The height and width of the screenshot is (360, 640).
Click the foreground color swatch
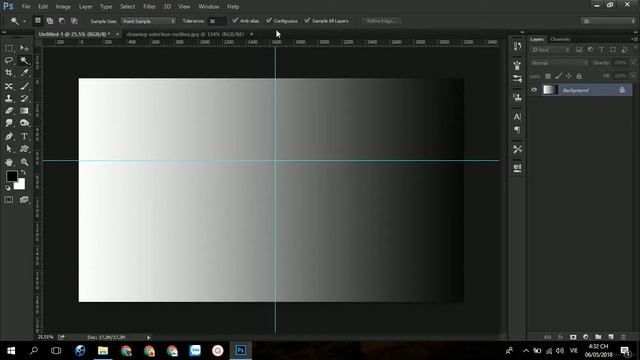point(11,176)
